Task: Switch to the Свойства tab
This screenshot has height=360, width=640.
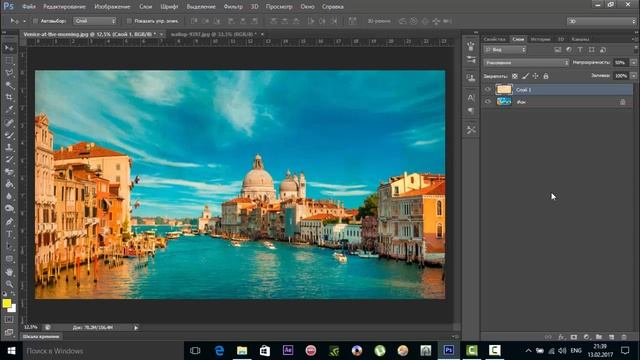Action: [494, 39]
